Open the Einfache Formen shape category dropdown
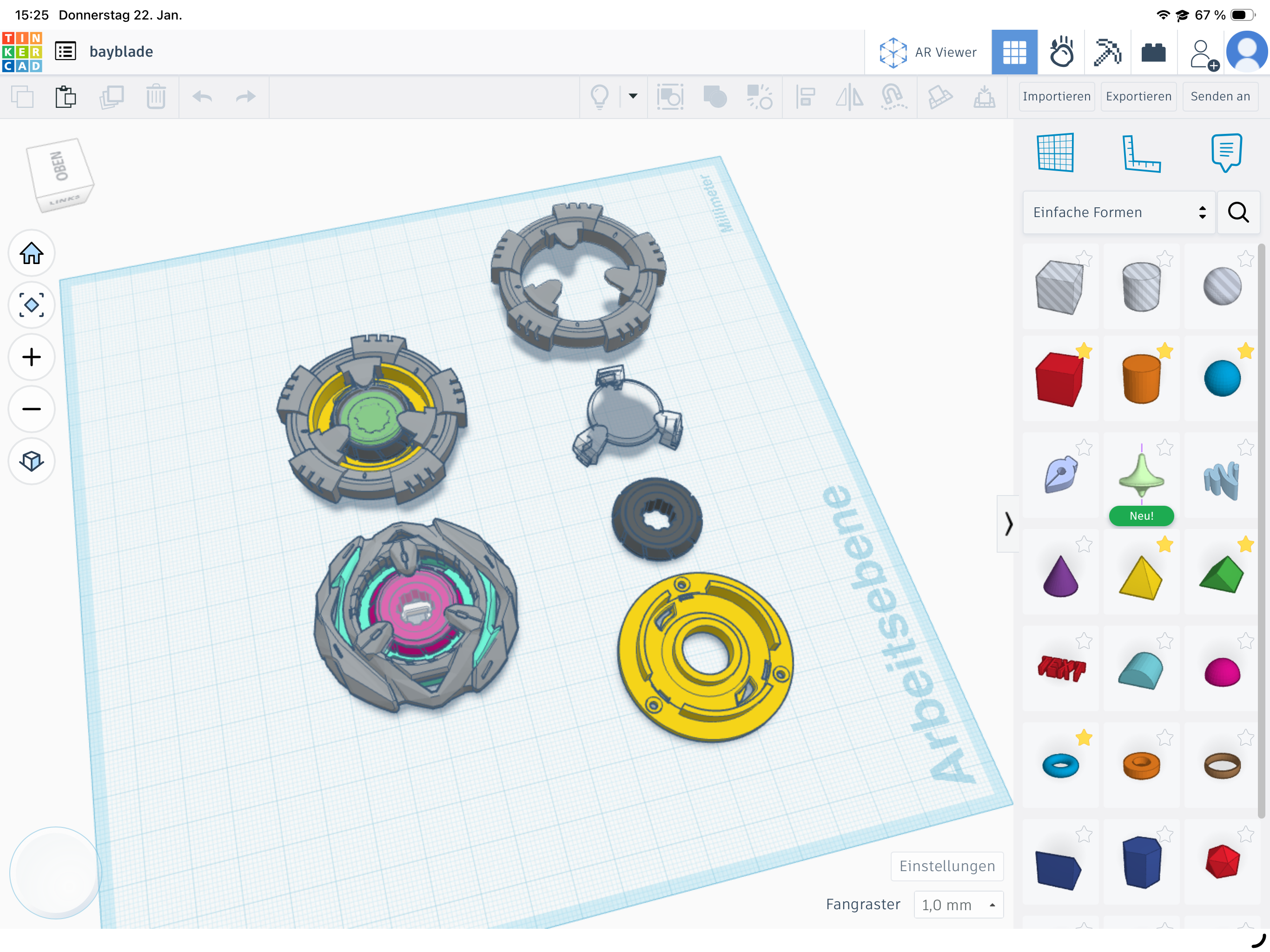The image size is (1270, 952). point(1118,212)
